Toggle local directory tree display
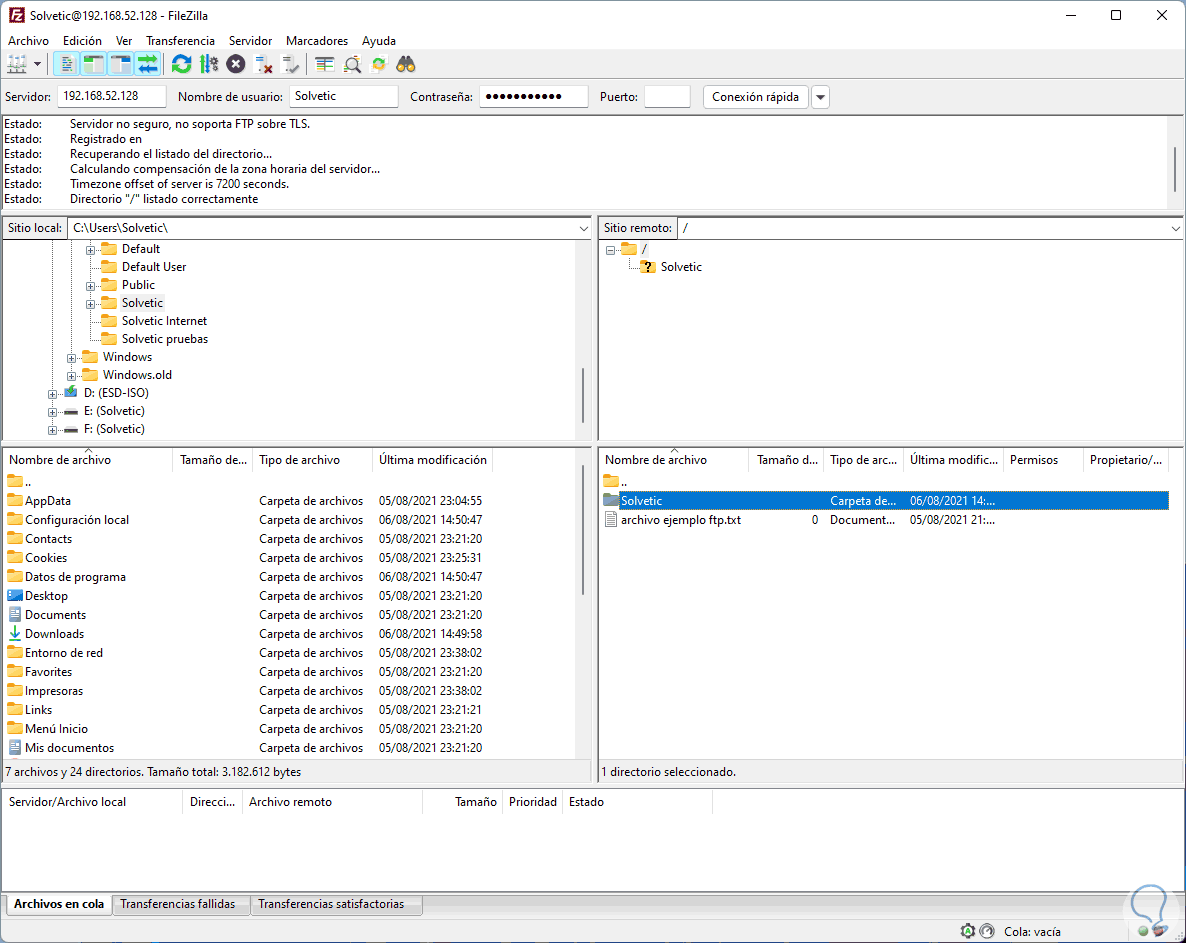The width and height of the screenshot is (1186, 943). [x=94, y=65]
